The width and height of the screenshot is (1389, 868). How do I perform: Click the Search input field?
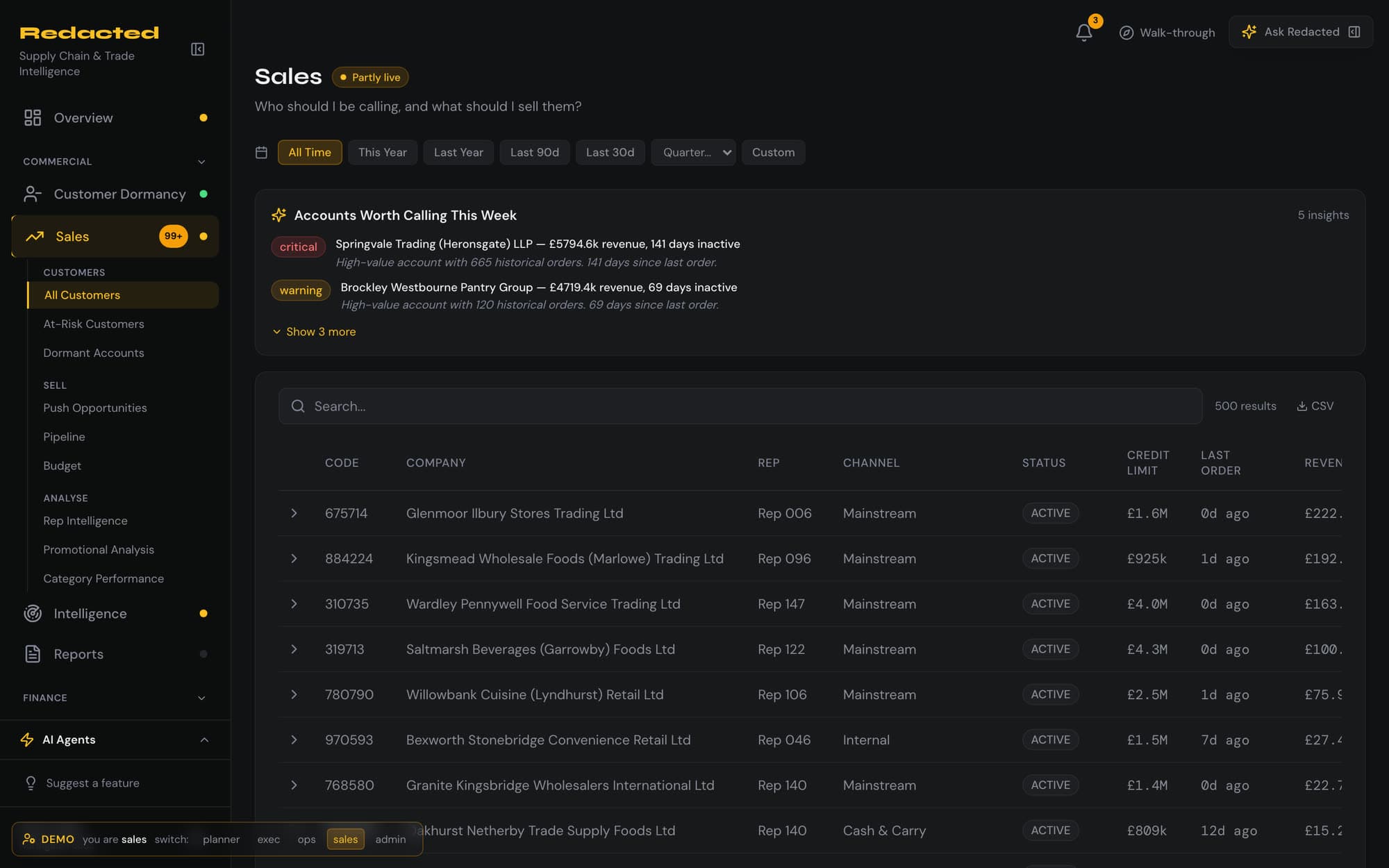(740, 406)
